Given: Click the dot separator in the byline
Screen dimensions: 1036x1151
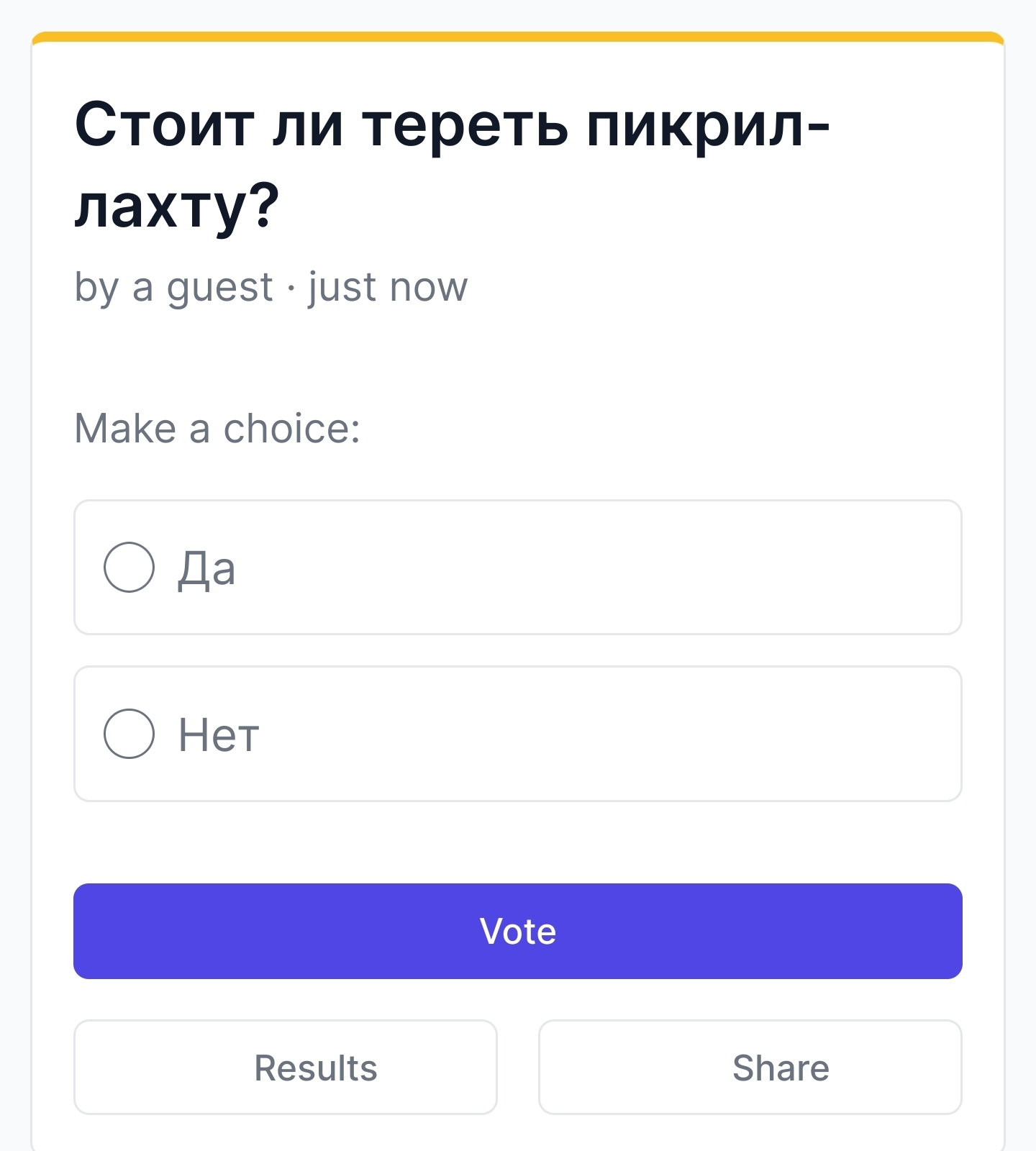Looking at the screenshot, I should (x=291, y=288).
